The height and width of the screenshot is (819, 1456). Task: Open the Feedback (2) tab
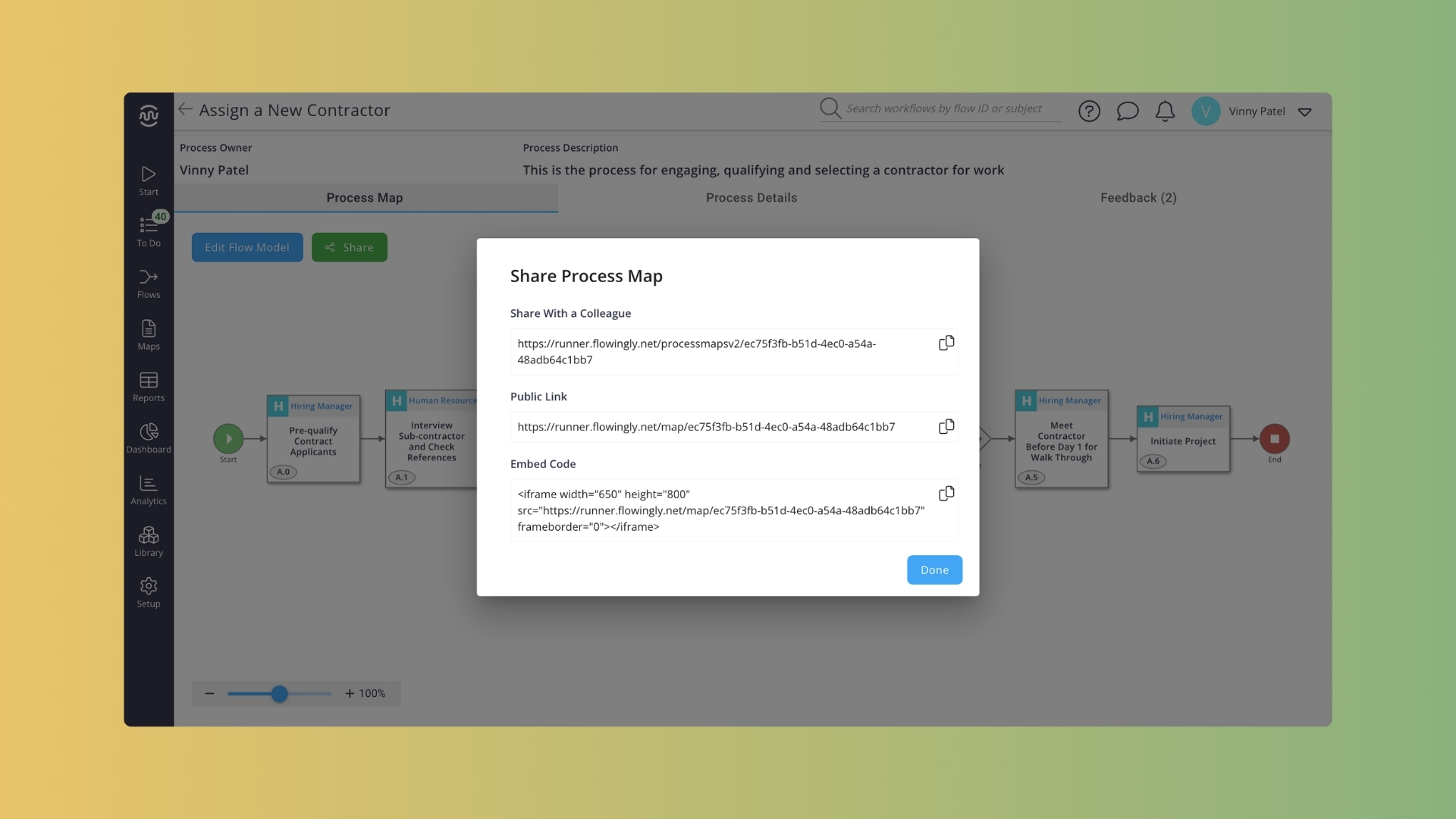pyautogui.click(x=1137, y=198)
